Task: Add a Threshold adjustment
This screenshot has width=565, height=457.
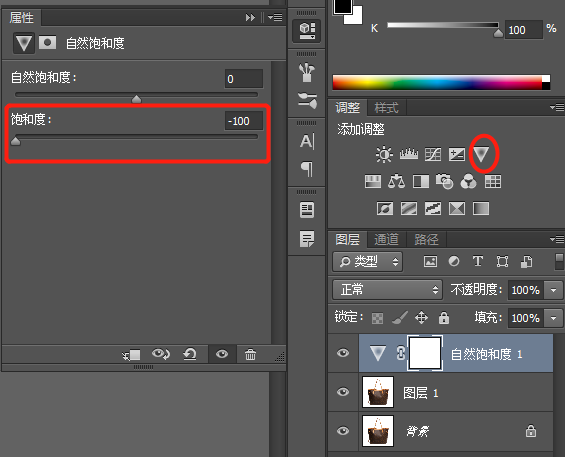Action: point(433,208)
